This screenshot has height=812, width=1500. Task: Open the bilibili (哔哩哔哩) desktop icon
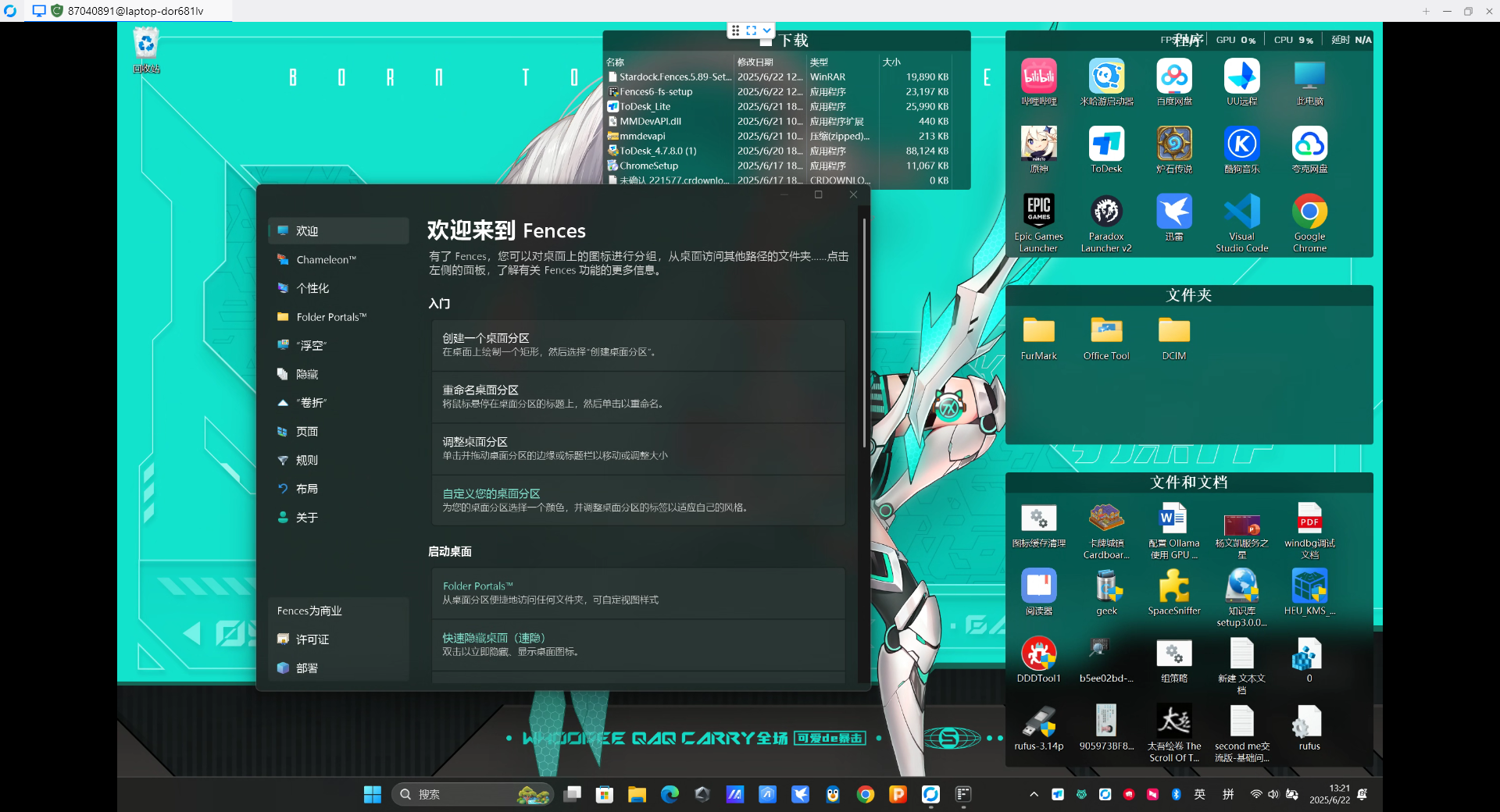pos(1038,77)
